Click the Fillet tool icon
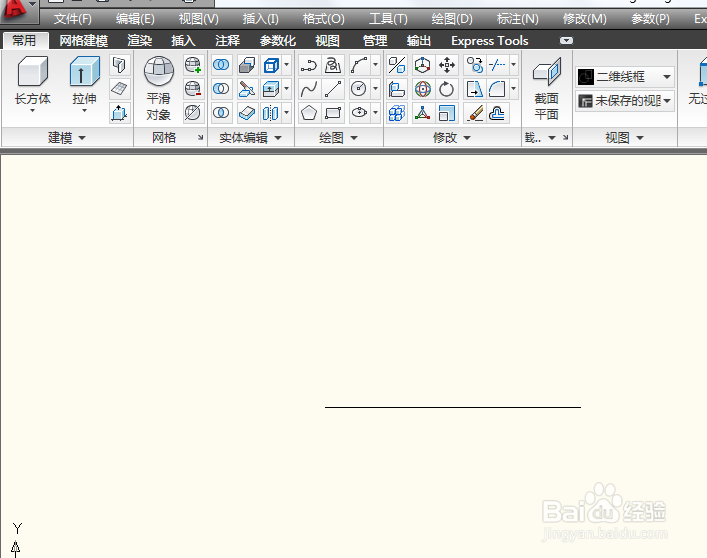The width and height of the screenshot is (707, 558). (497, 89)
